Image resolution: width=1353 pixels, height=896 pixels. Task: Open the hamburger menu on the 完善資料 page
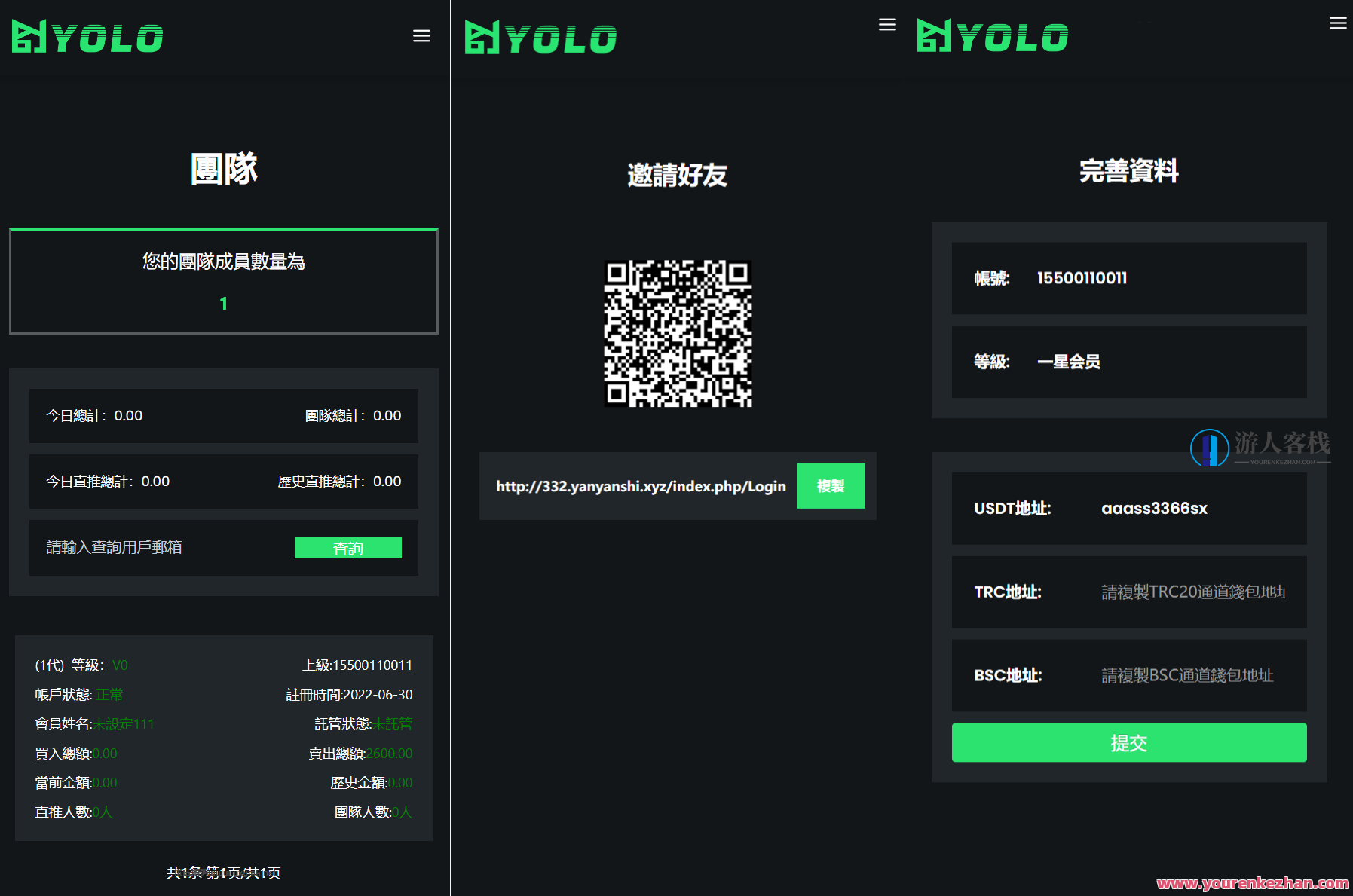(1338, 23)
